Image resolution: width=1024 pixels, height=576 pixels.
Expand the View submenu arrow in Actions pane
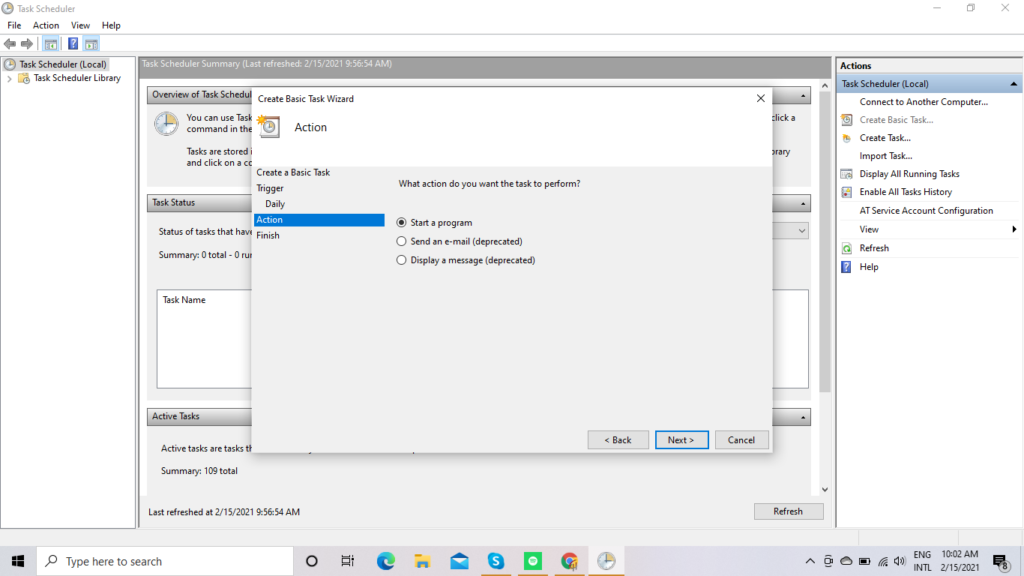pos(1014,229)
